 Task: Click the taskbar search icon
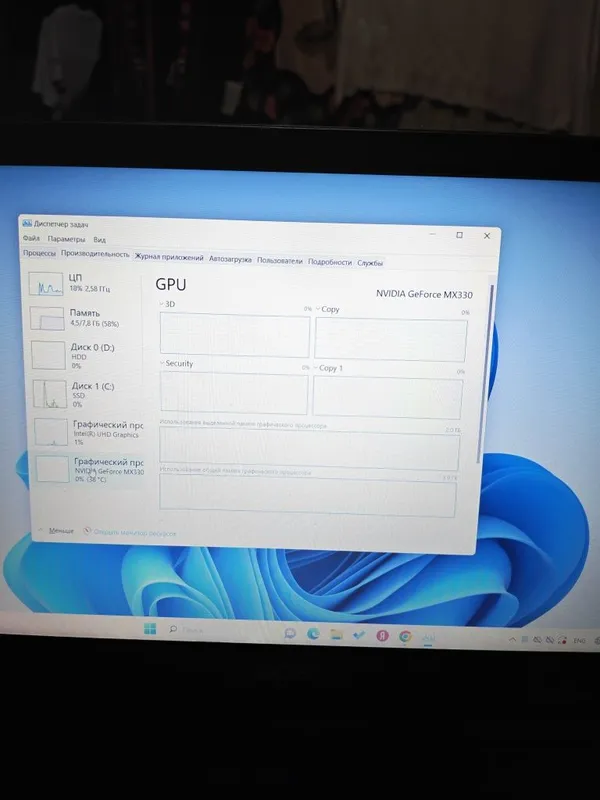pyautogui.click(x=173, y=630)
